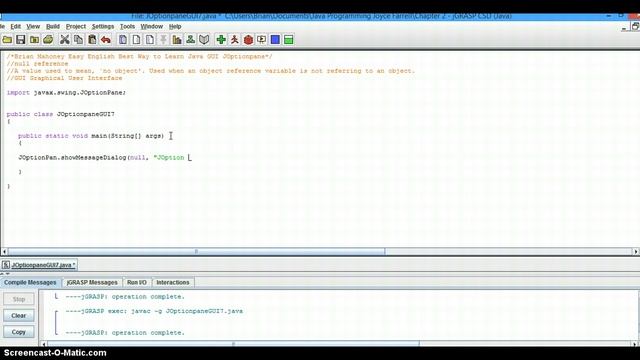Open the complexity profile bar-chart icon
The width and height of the screenshot is (640, 360).
tap(177, 40)
